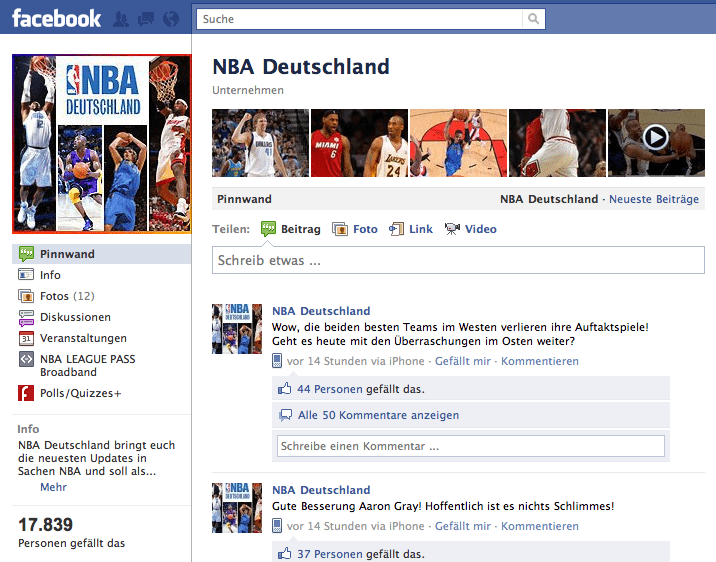Click the Diskussionen chat icon
Viewport: 716px width, 562px height.
26,317
